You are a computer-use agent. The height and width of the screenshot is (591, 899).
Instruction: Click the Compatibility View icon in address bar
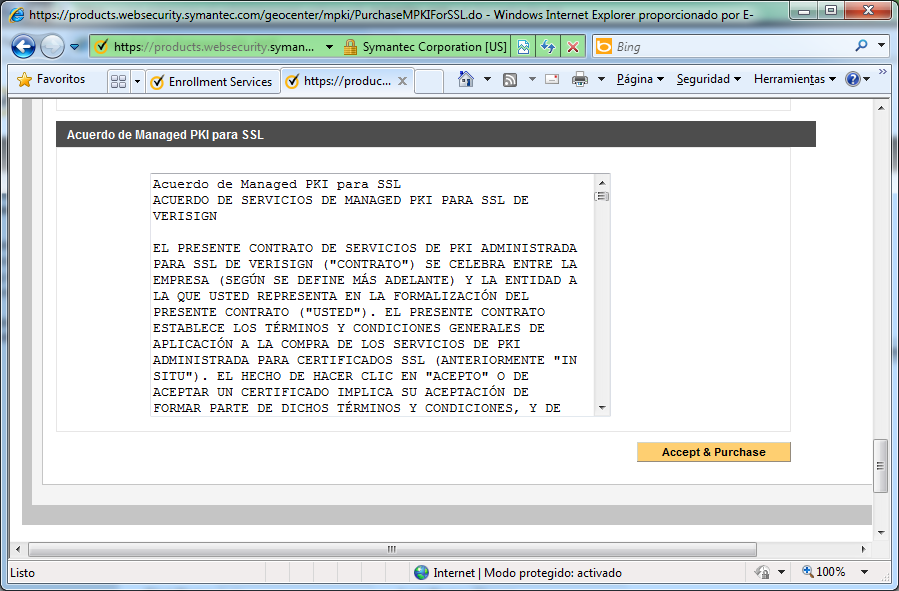tap(523, 47)
